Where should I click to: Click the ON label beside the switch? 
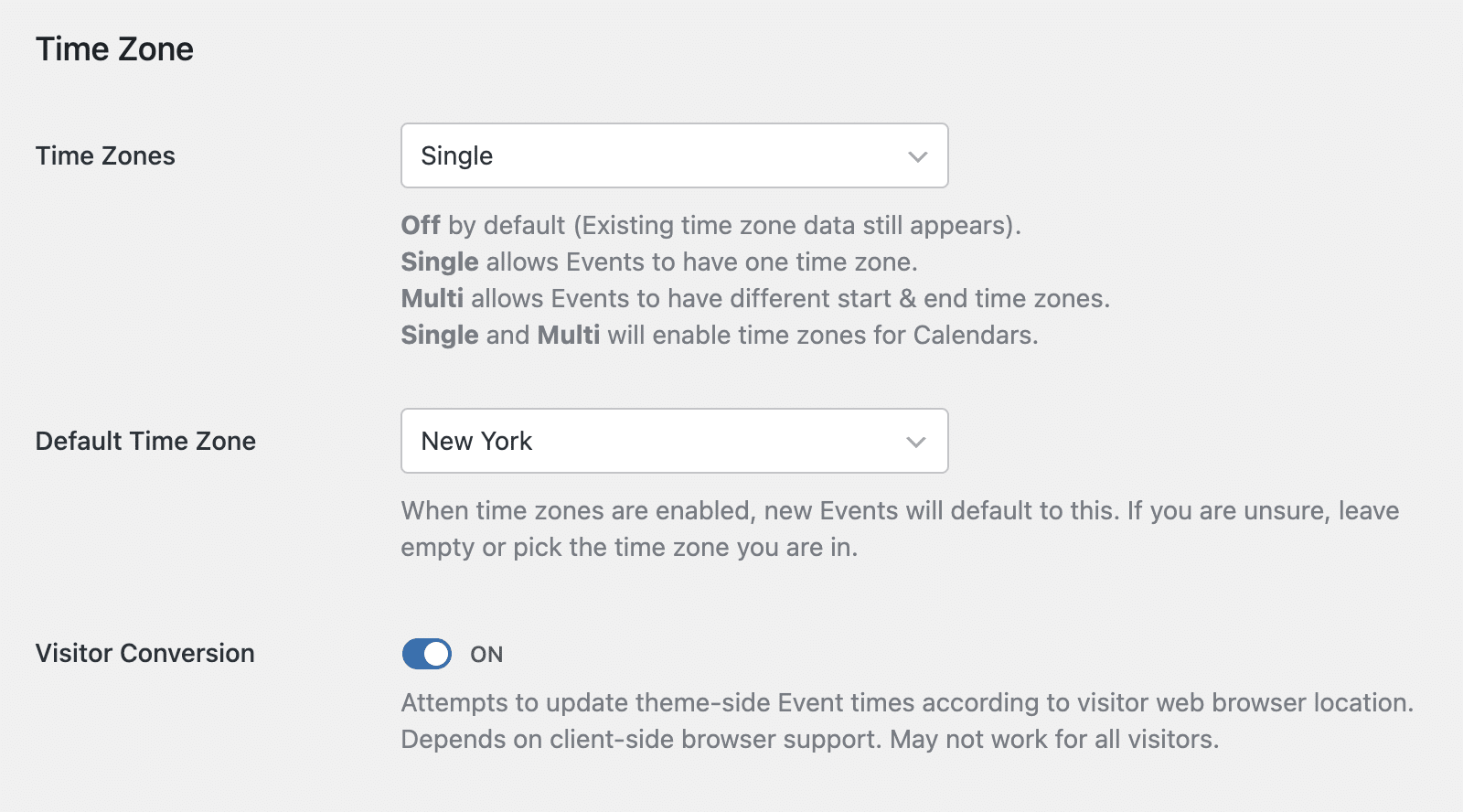[x=488, y=654]
